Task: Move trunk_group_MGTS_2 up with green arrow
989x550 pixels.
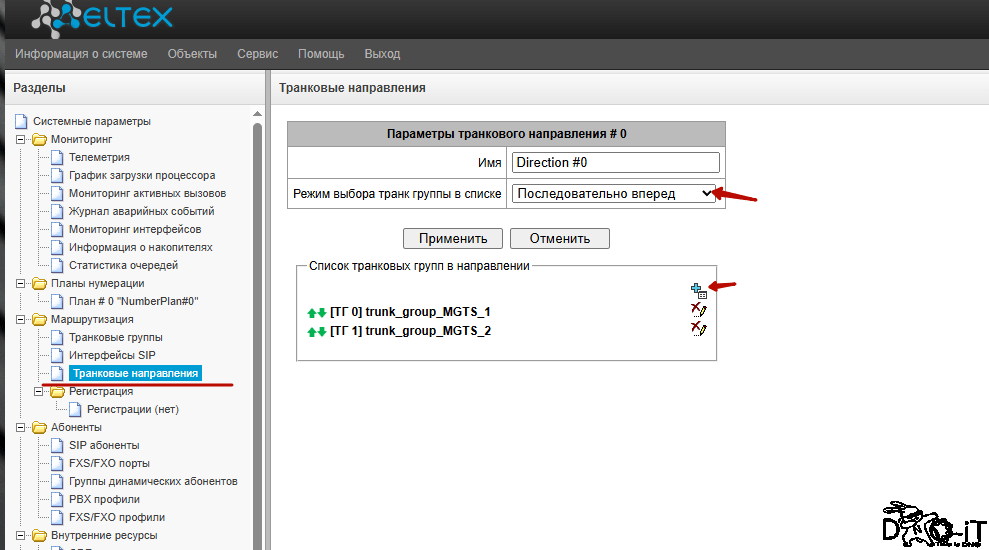Action: [x=312, y=332]
